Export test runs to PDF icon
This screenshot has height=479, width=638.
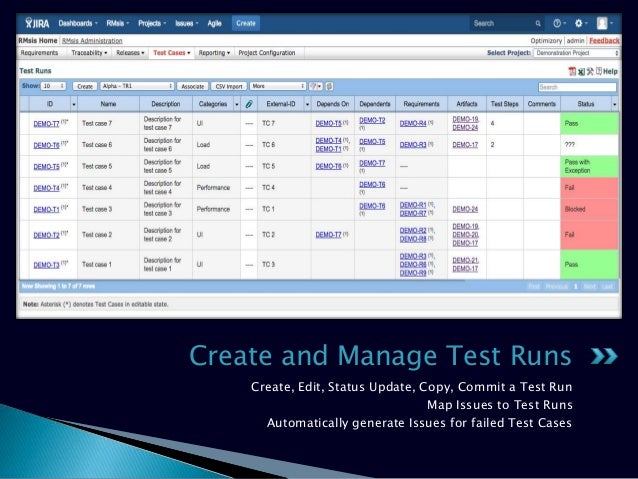(x=572, y=72)
